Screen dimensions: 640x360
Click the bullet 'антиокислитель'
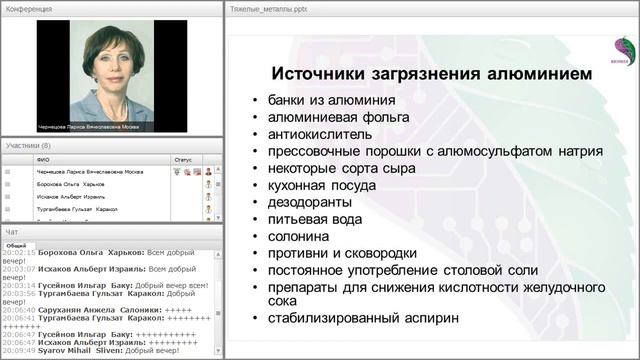pos(320,134)
